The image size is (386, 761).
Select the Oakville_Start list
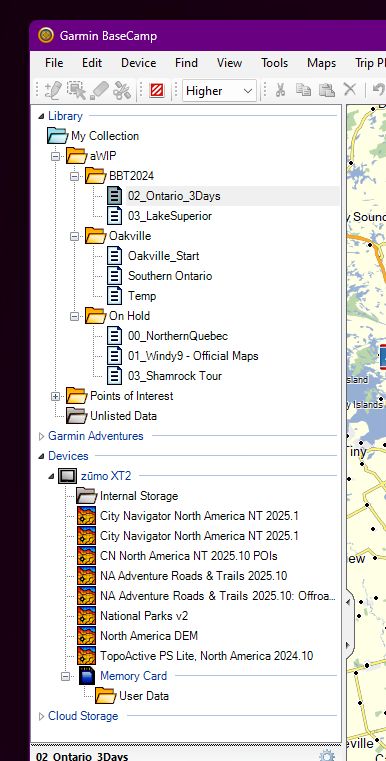click(164, 256)
